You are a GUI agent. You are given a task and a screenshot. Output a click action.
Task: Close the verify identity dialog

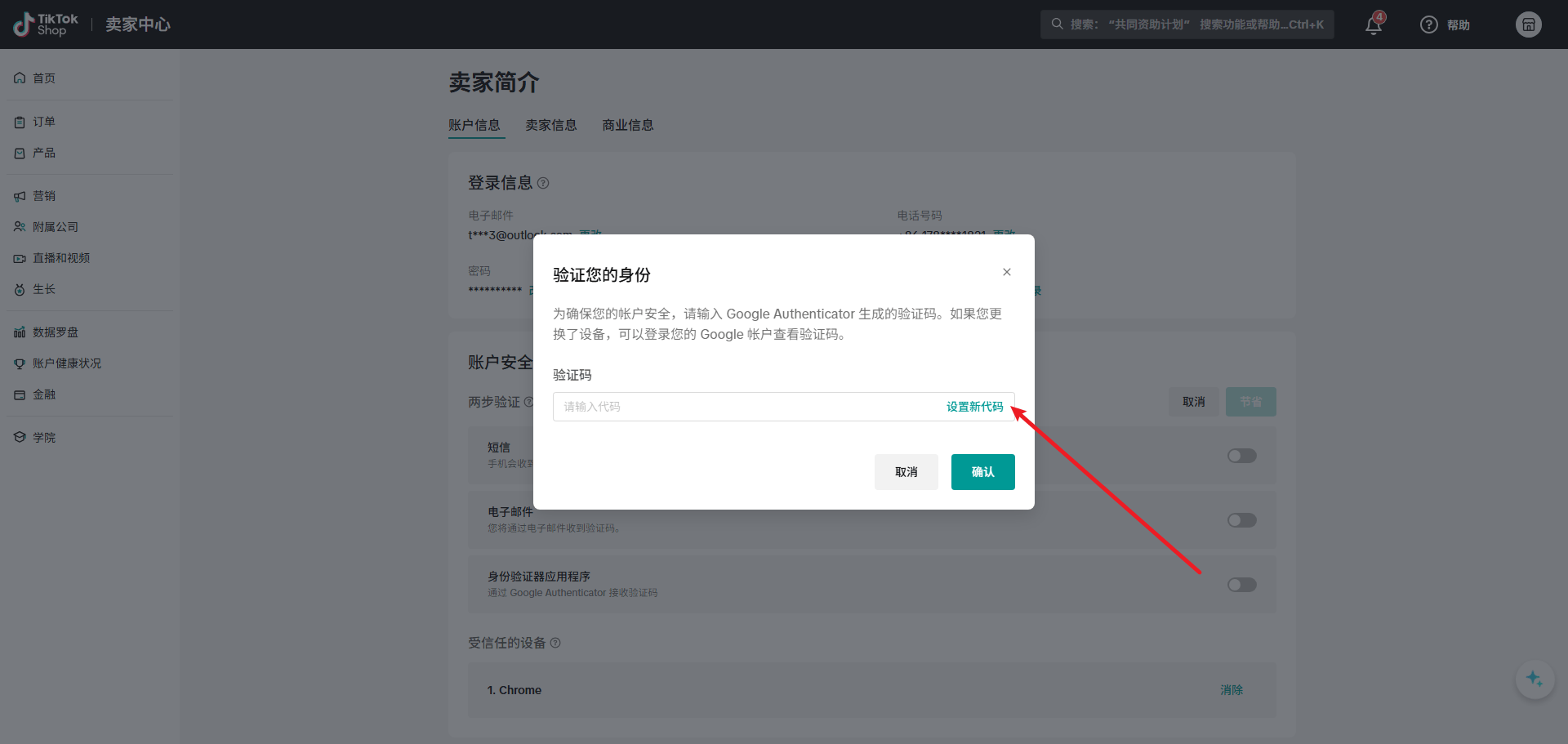click(1006, 272)
